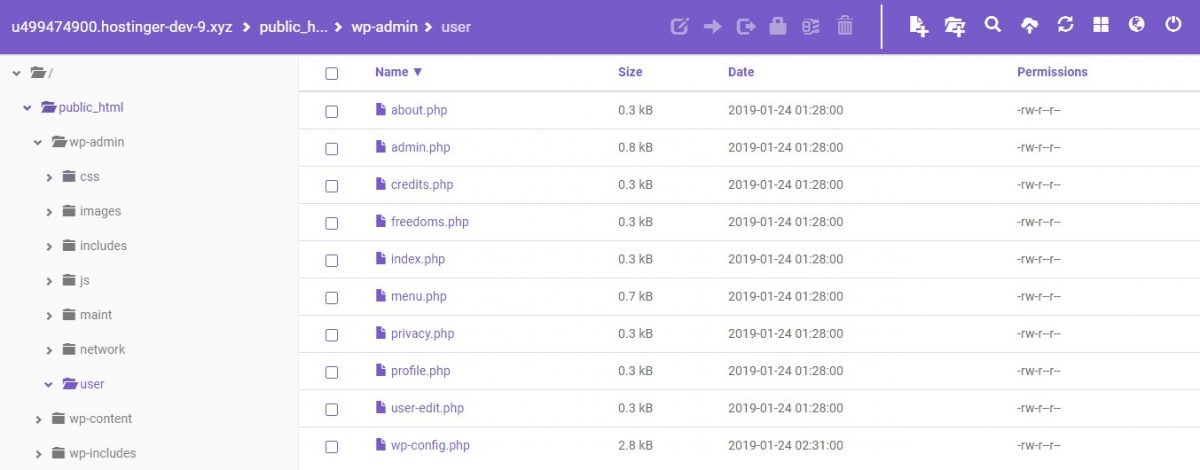This screenshot has width=1200, height=470.
Task: Check the box for admin.php
Action: [x=332, y=148]
